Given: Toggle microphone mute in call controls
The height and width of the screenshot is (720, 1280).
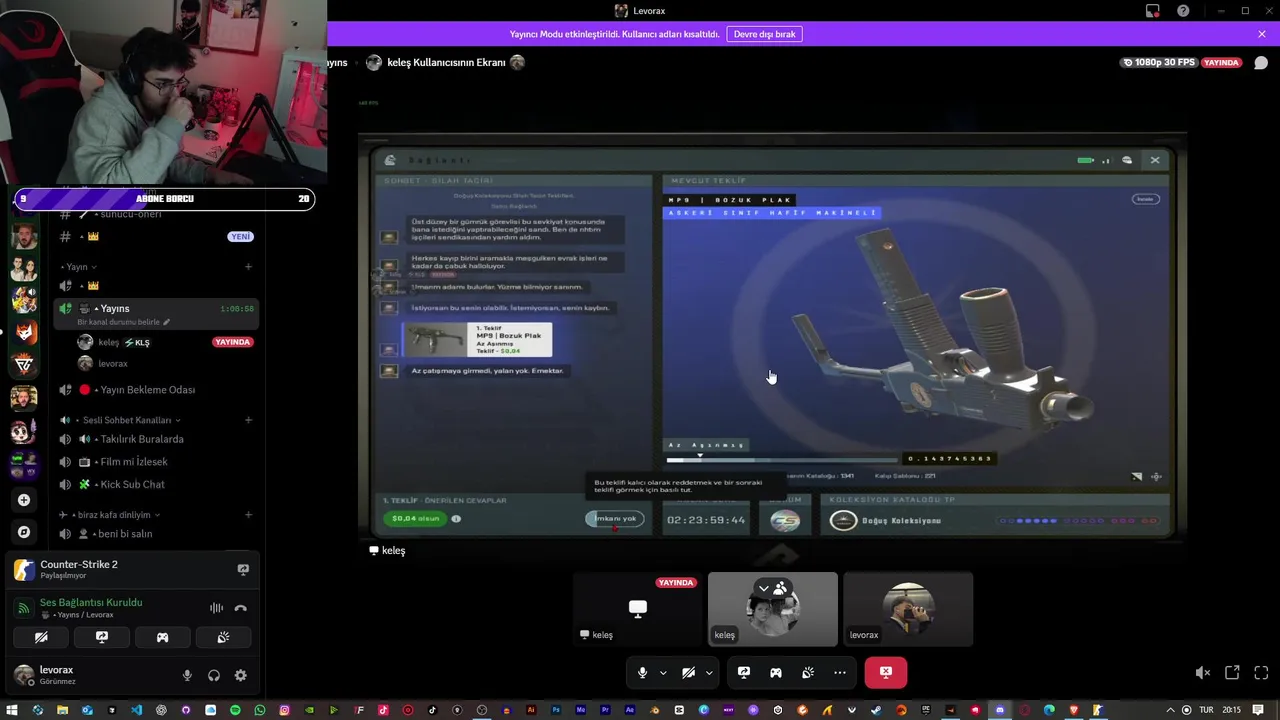Looking at the screenshot, I should [643, 673].
